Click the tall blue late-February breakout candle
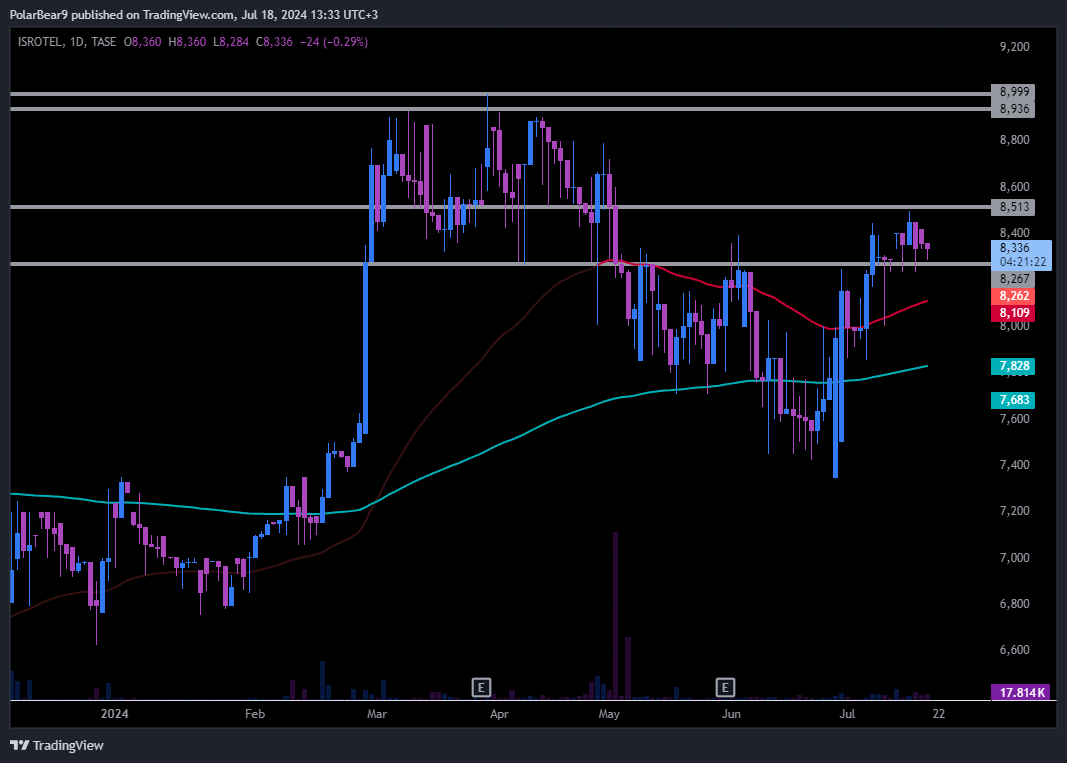Image resolution: width=1067 pixels, height=763 pixels. pyautogui.click(x=365, y=348)
